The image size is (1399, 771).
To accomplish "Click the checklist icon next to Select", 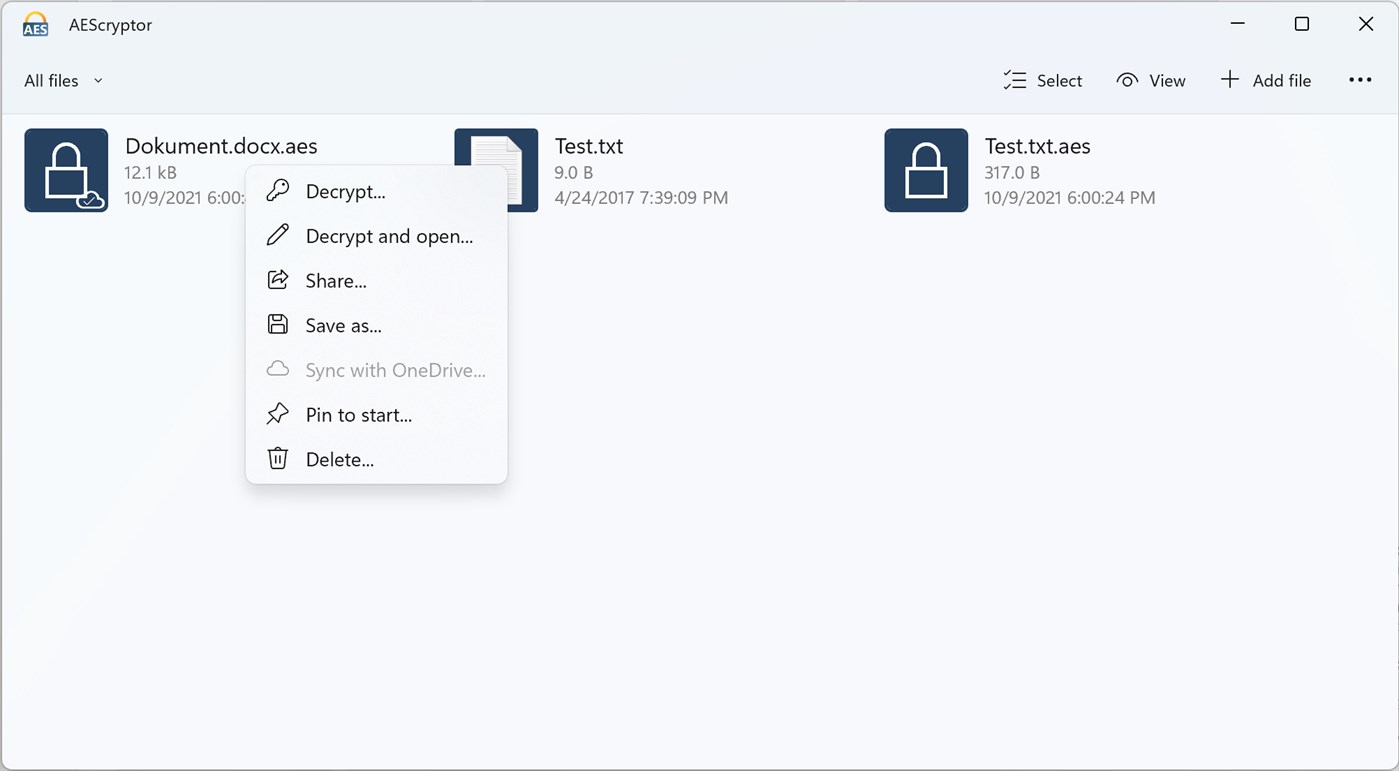I will click(x=1014, y=79).
